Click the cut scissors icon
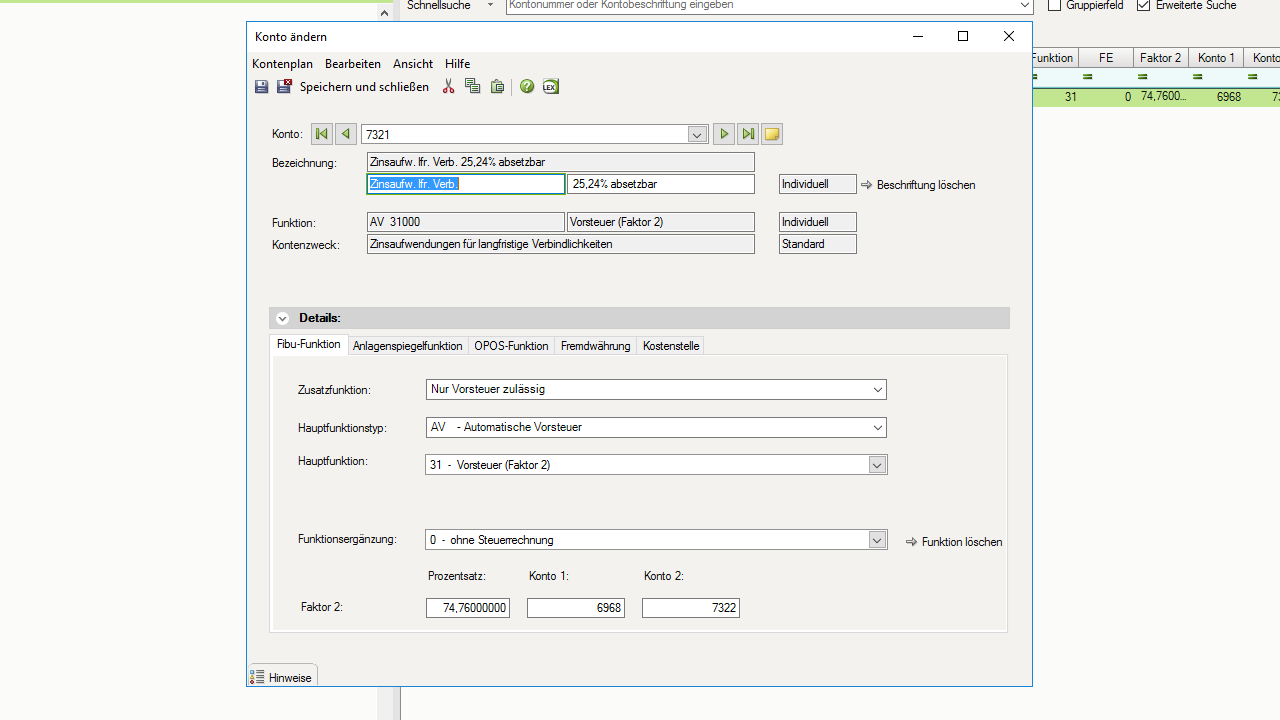Viewport: 1280px width, 720px height. [x=448, y=87]
